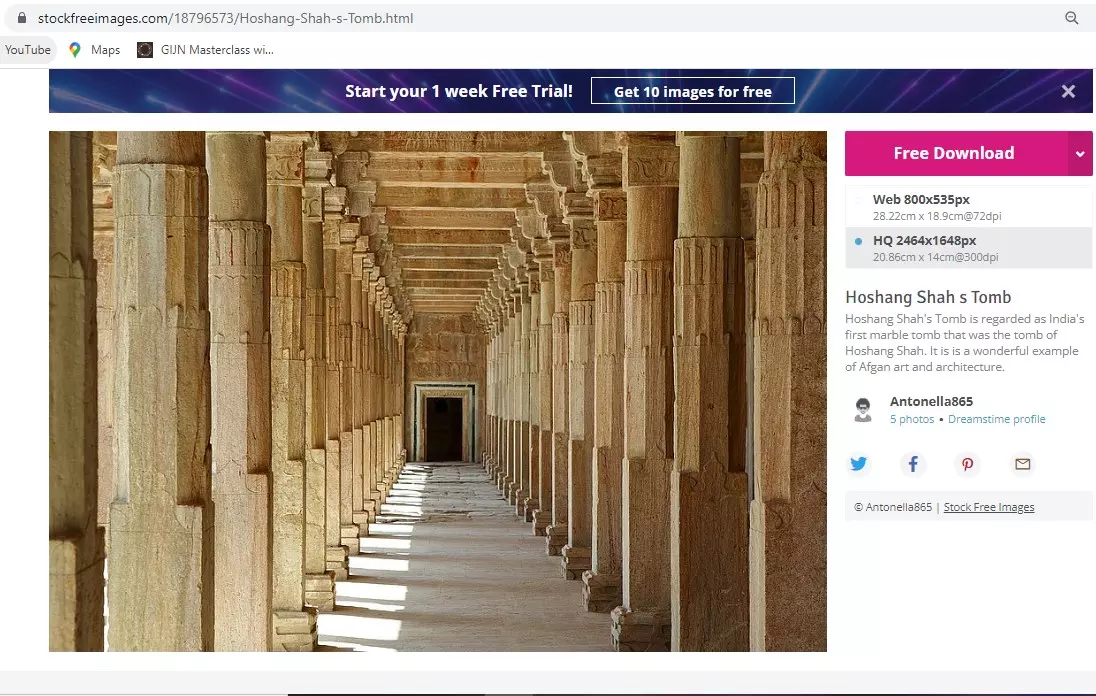Open the GIJN Masterclass bookmark
1096x696 pixels.
pyautogui.click(x=205, y=50)
